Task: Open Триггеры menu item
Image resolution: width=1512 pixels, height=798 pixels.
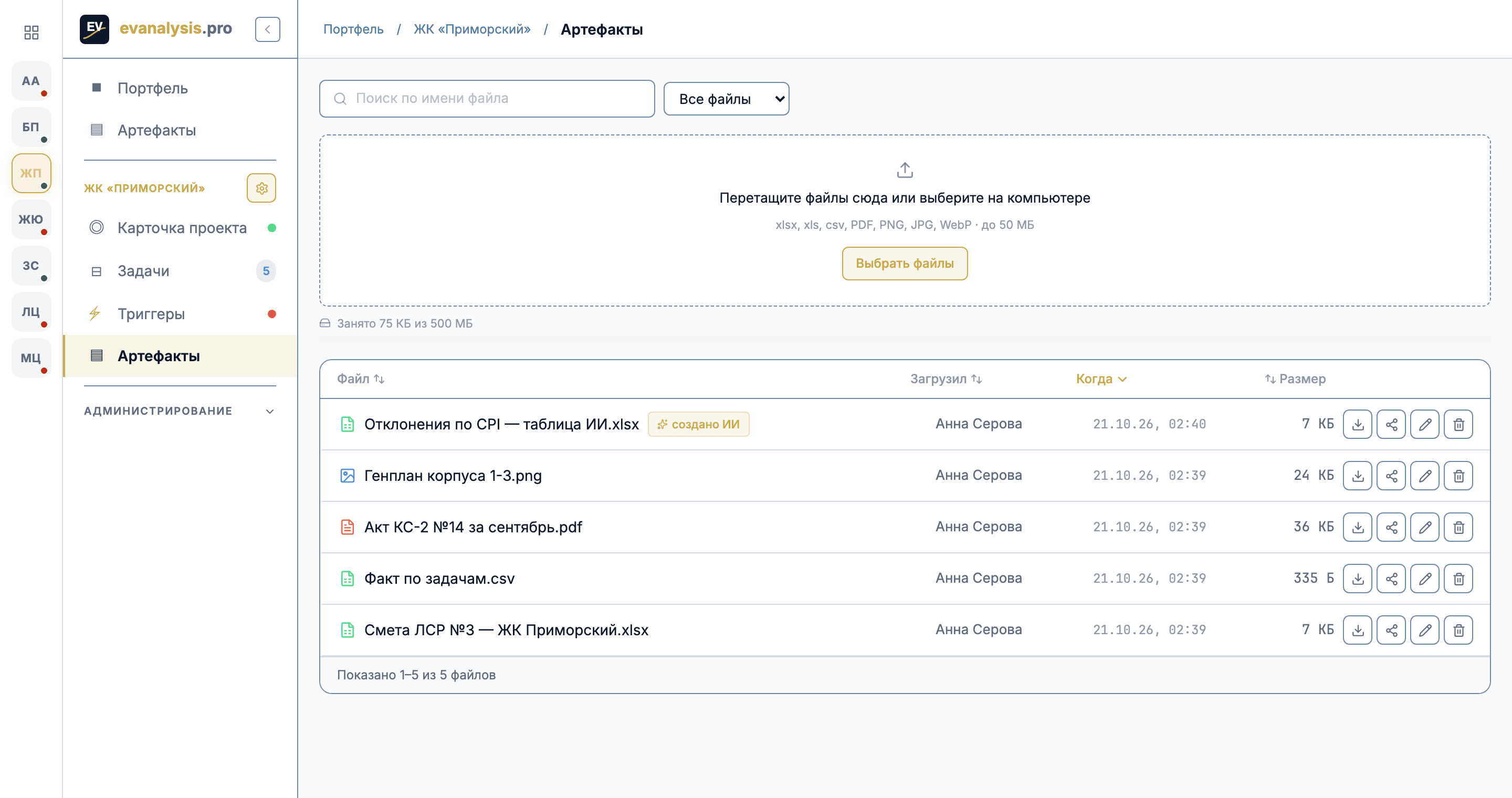Action: tap(180, 314)
